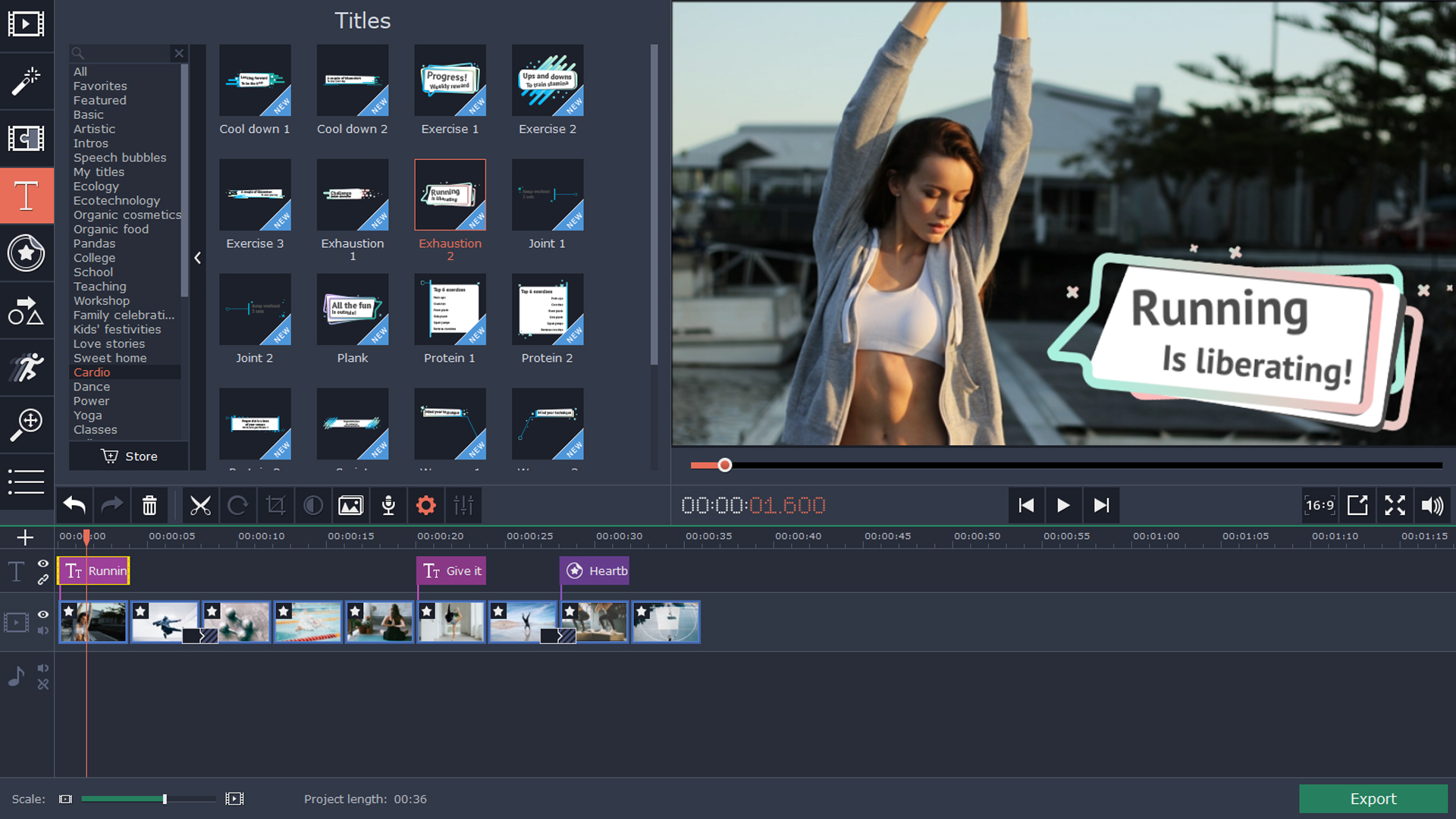Open Color Adjustments with the contrast icon
Viewport: 1456px width, 819px height.
pyautogui.click(x=313, y=505)
